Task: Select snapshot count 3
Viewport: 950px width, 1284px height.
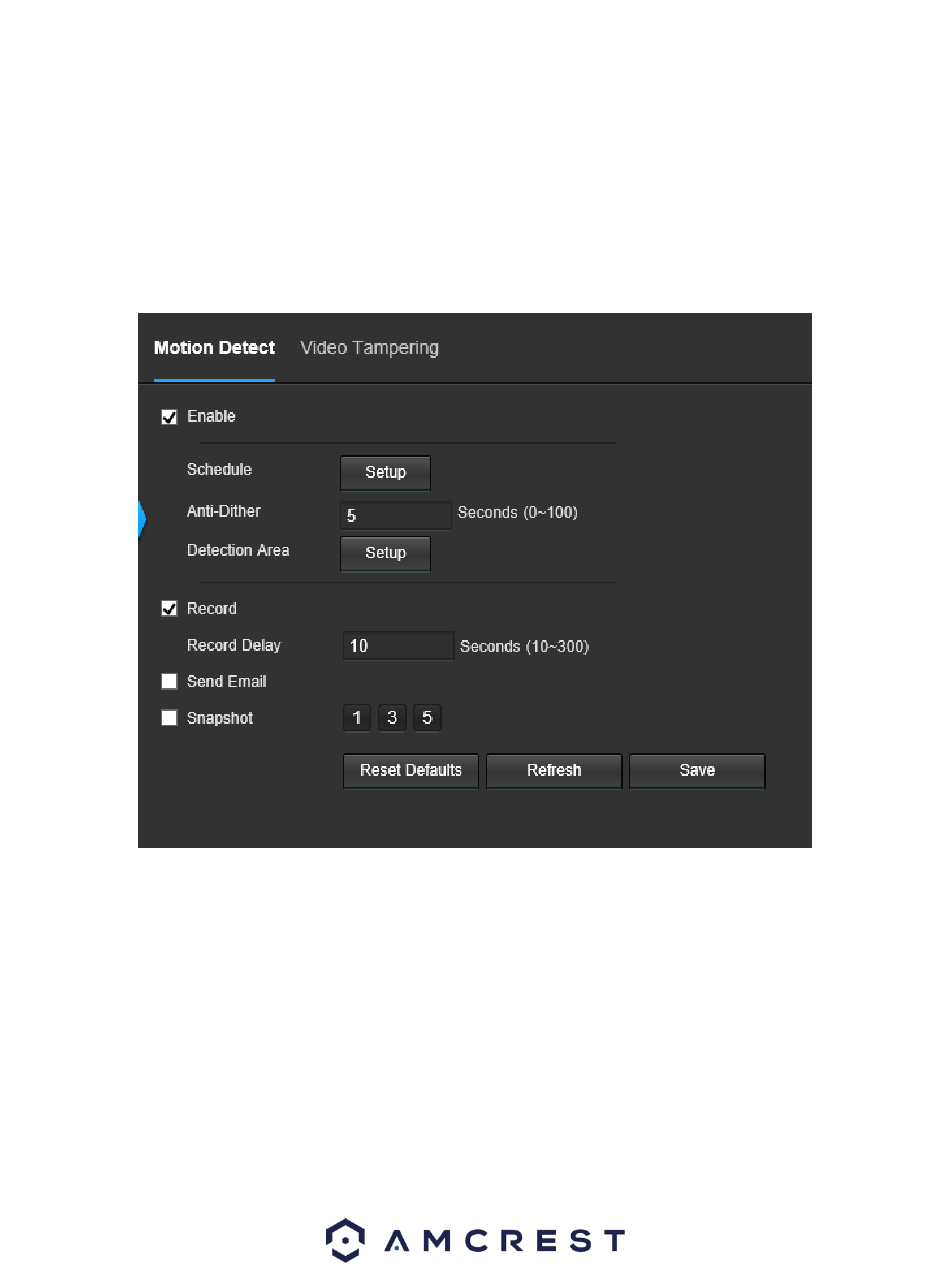Action: pyautogui.click(x=392, y=718)
